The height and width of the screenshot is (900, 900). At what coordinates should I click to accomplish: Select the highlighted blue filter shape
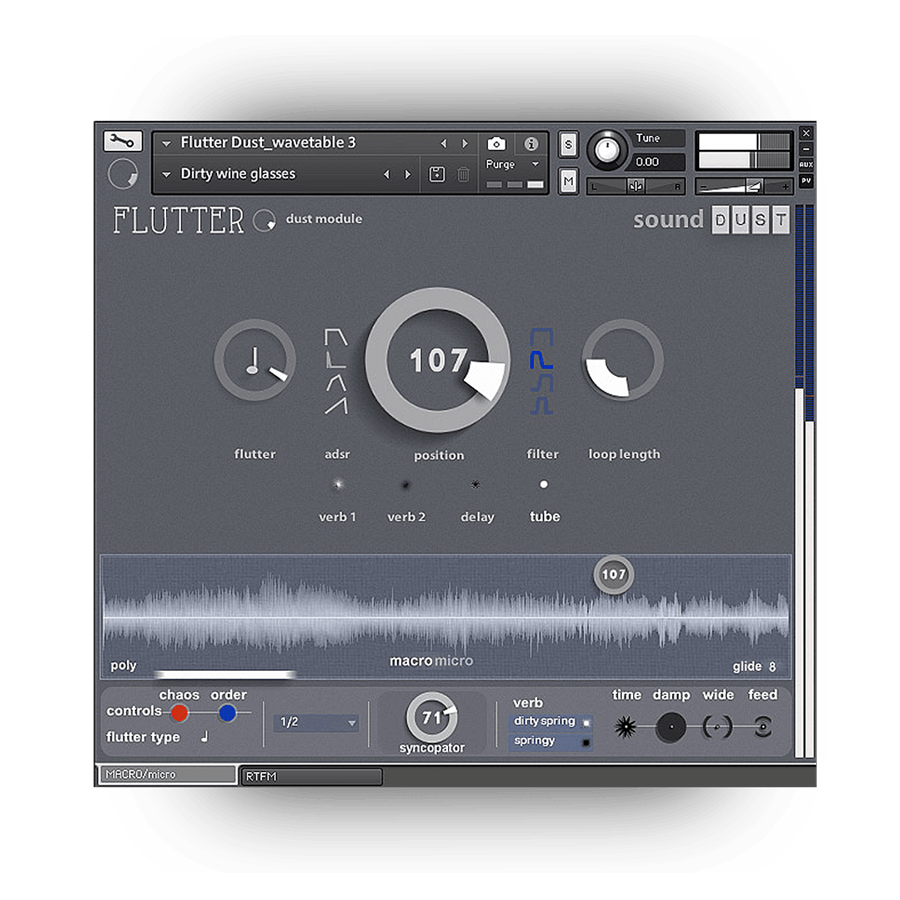coord(542,360)
